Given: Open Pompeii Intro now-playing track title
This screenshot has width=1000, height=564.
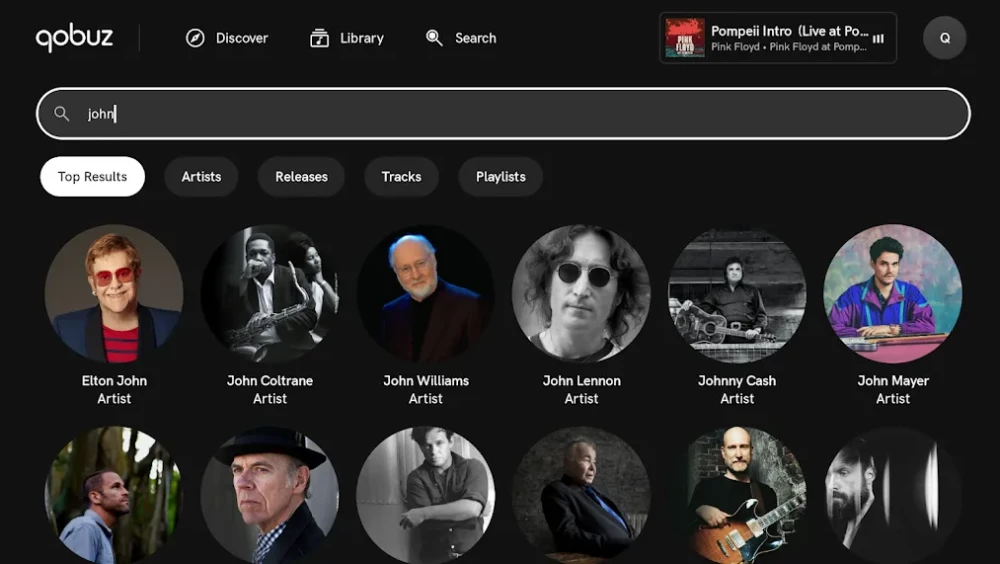Looking at the screenshot, I should (789, 31).
